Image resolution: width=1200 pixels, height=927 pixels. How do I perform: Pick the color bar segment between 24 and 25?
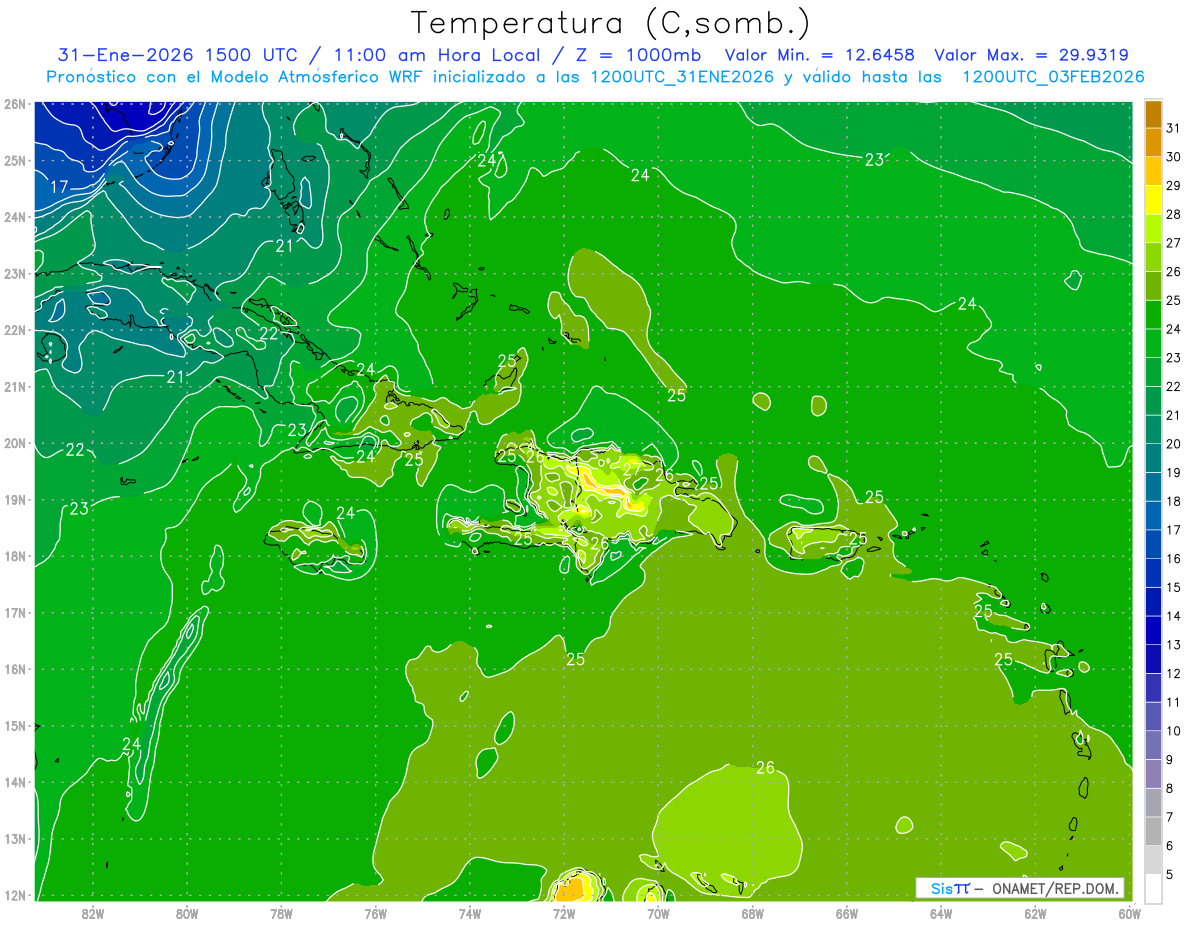[1153, 315]
